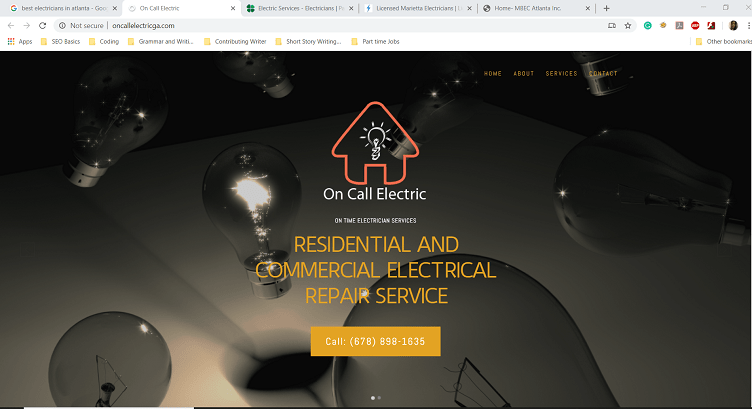Open the ABOUT link in site navigation
752x409 pixels.
point(524,74)
